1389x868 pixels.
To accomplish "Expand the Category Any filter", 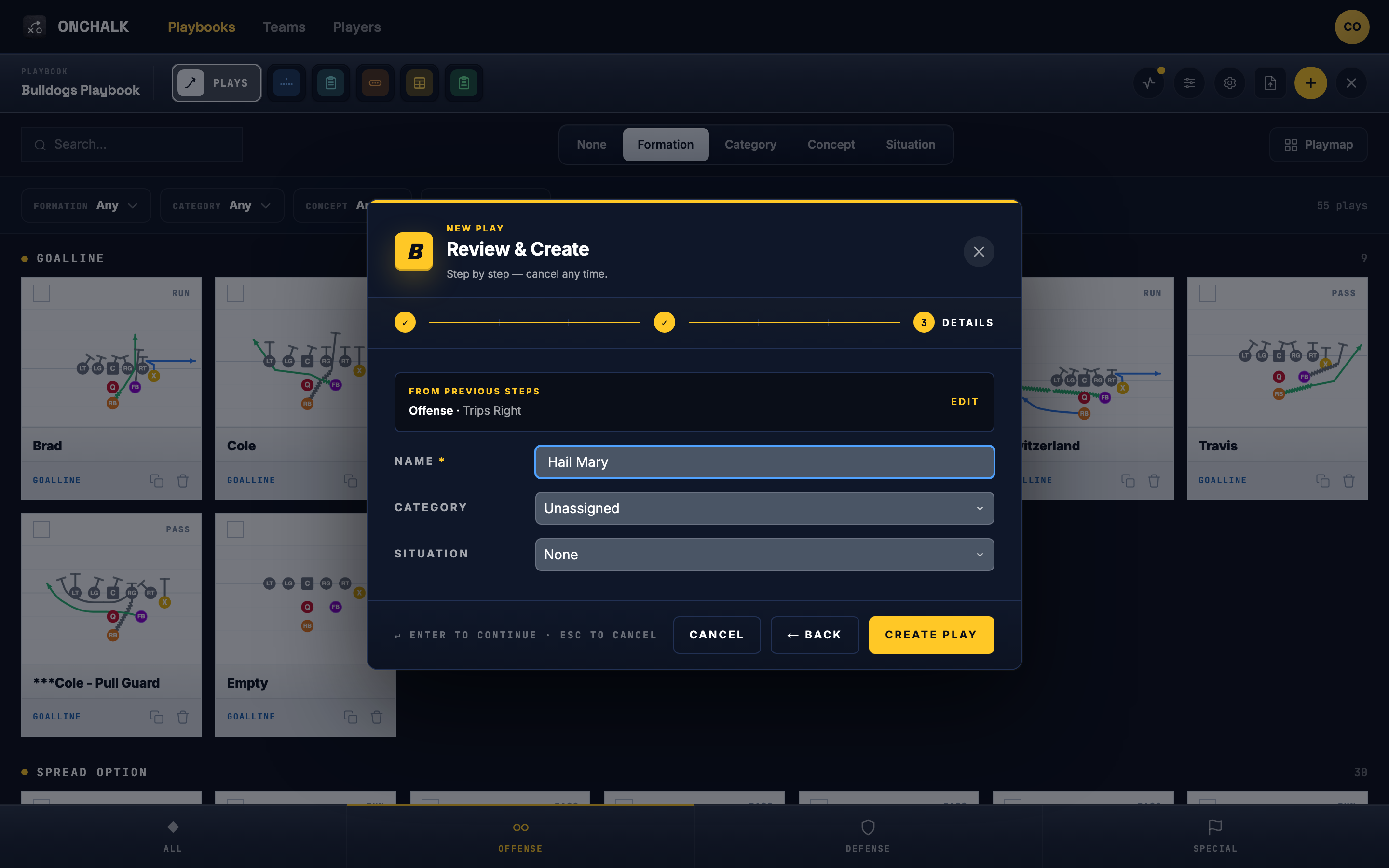I will (222, 205).
